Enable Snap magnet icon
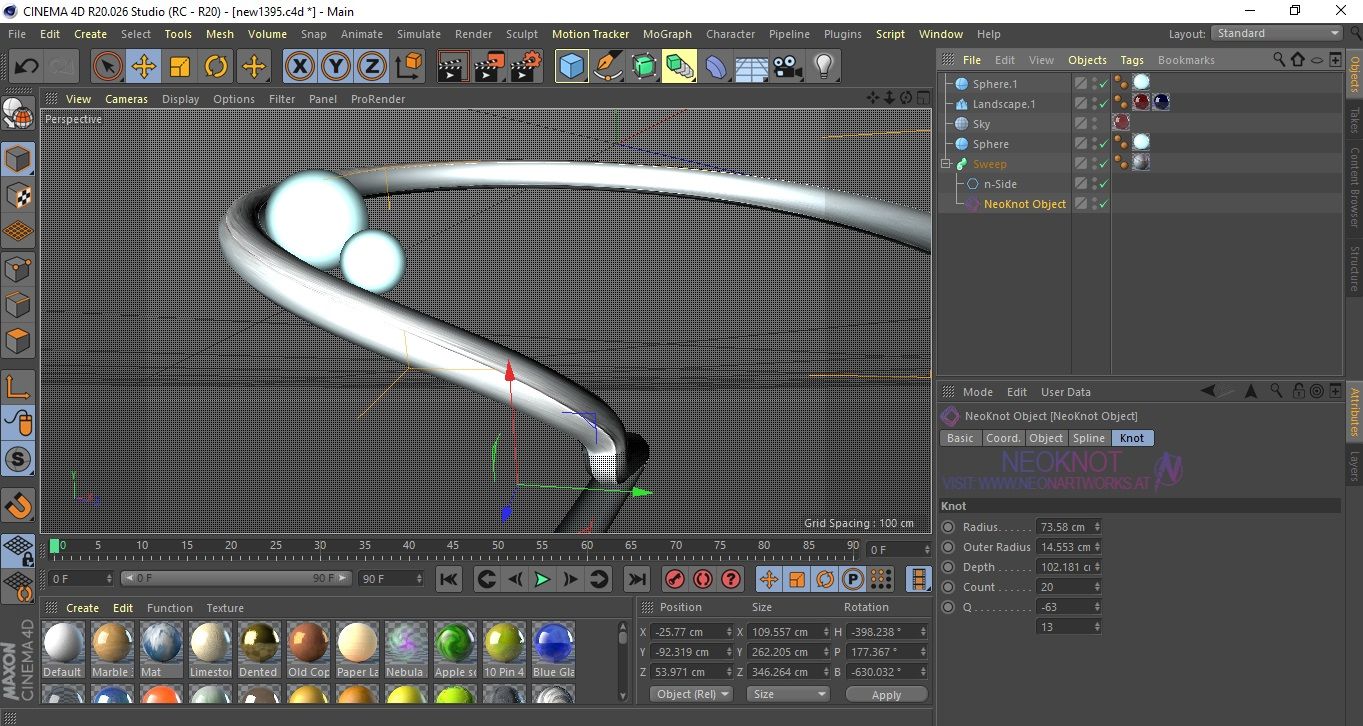The width and height of the screenshot is (1363, 726). click(18, 505)
